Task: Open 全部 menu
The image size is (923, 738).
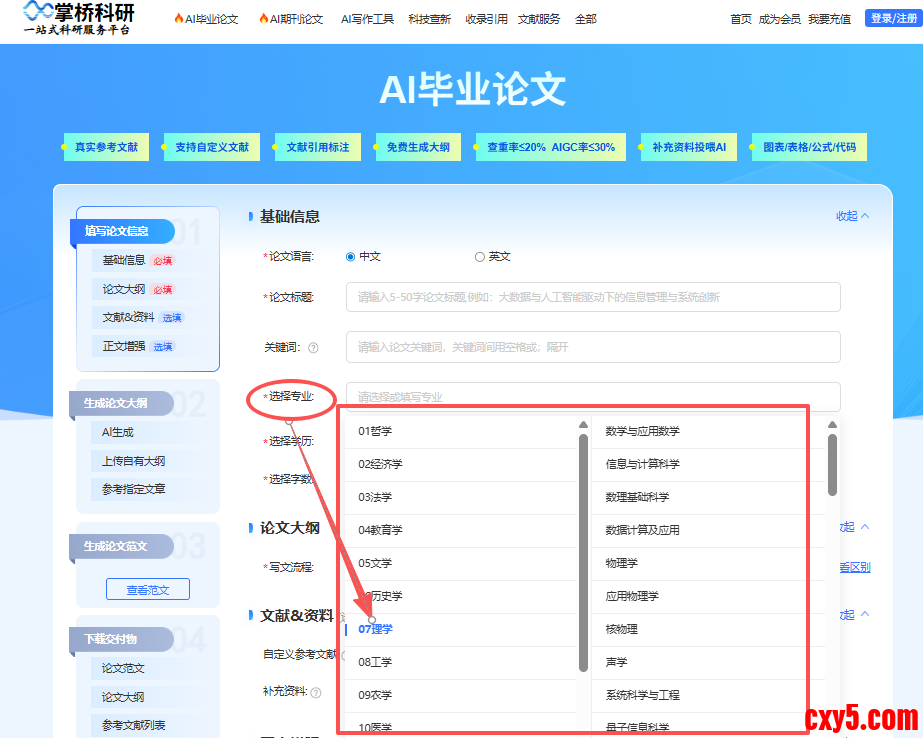Action: 586,19
